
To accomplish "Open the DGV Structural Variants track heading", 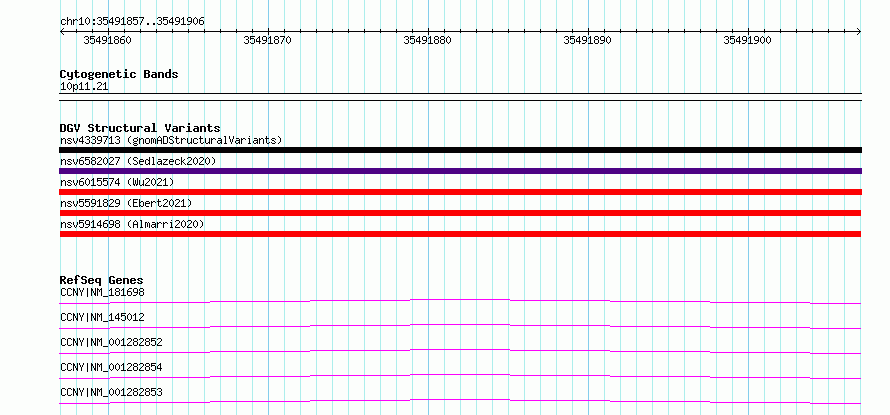I will [x=140, y=128].
